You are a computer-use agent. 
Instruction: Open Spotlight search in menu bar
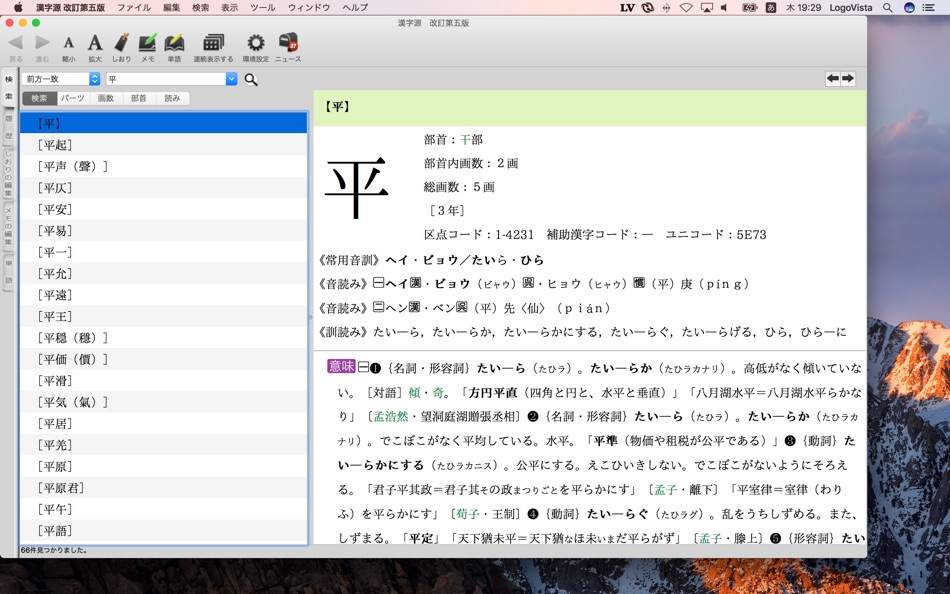pos(888,8)
